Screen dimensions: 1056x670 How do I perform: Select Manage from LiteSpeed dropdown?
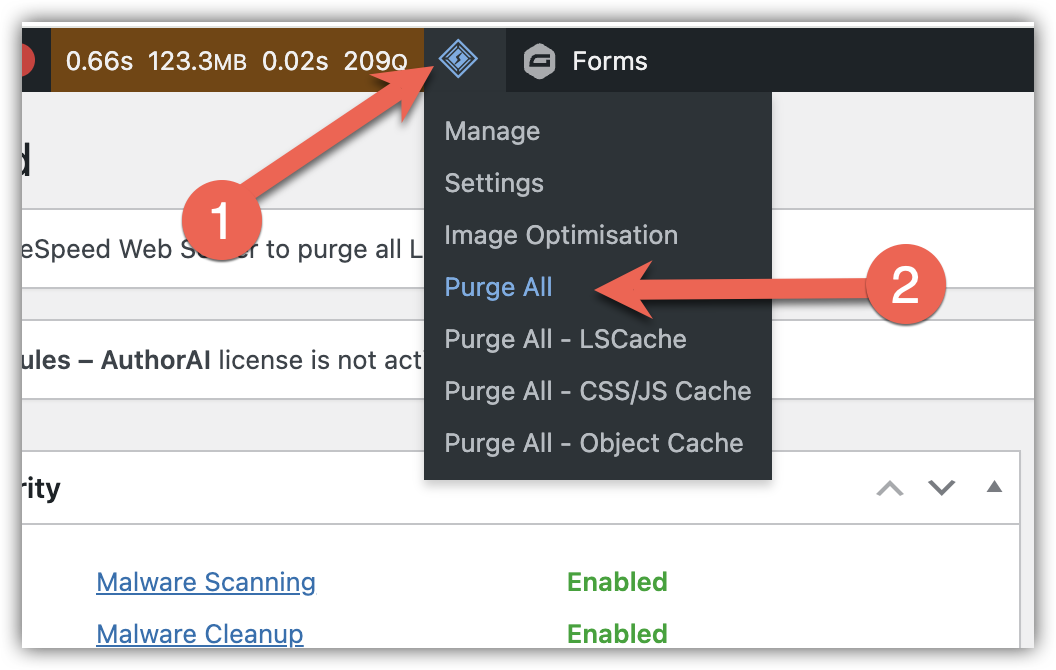[x=492, y=131]
